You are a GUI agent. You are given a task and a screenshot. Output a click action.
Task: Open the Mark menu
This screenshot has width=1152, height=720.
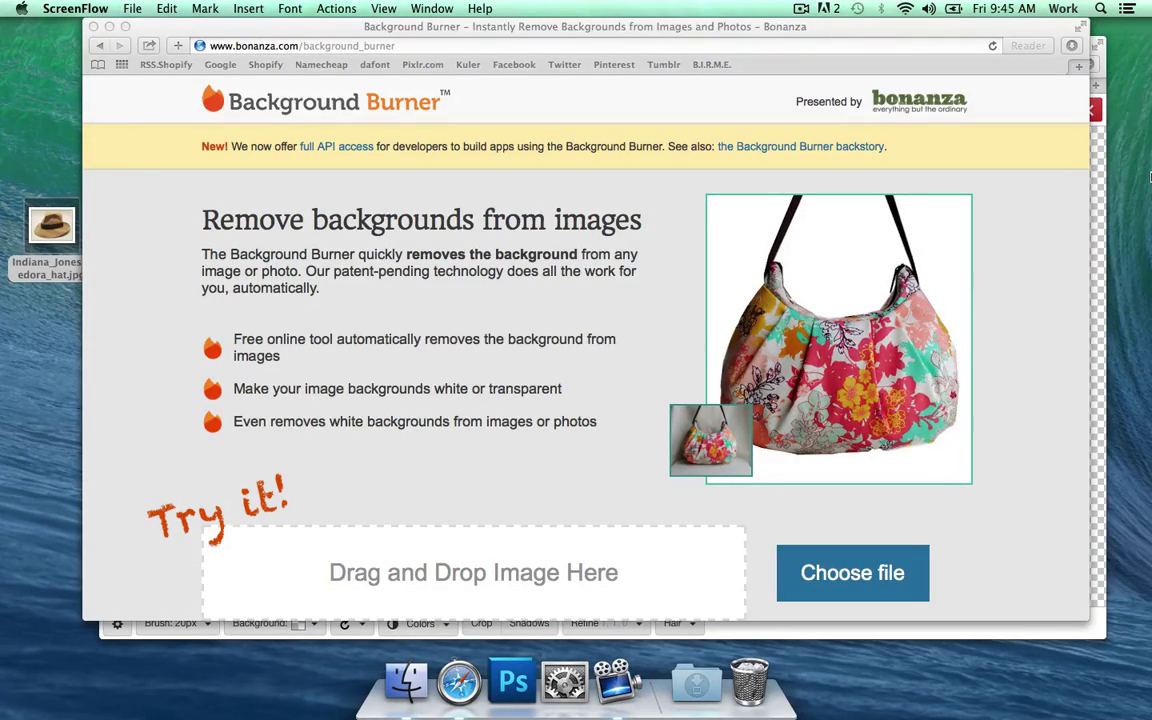pyautogui.click(x=205, y=9)
